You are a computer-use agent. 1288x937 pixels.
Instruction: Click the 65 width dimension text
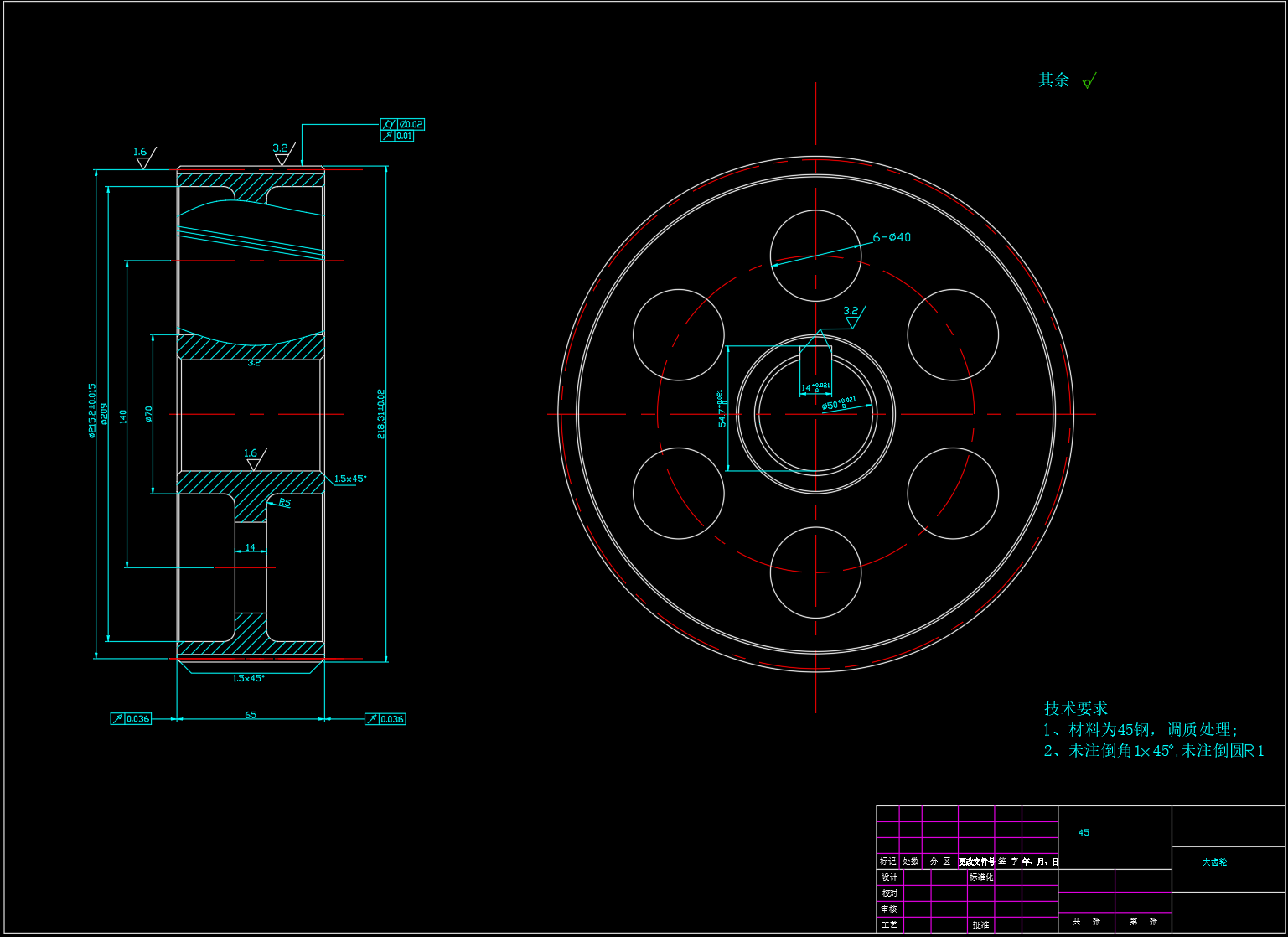[251, 715]
